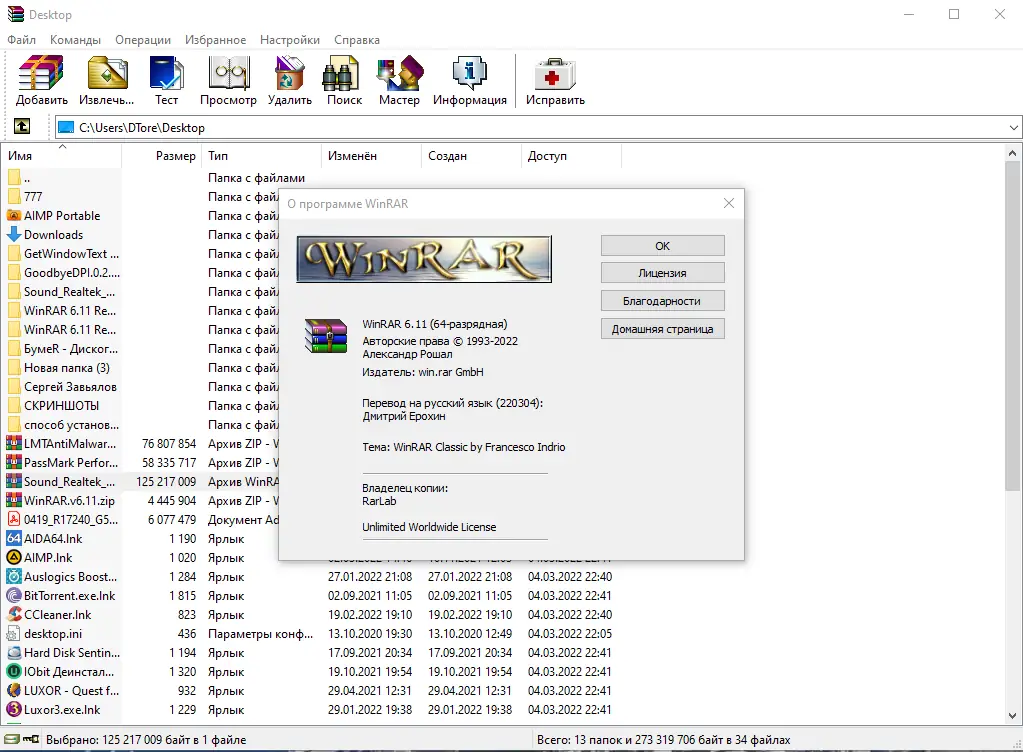
Task: Sort by the Имя column header
Action: click(61, 156)
